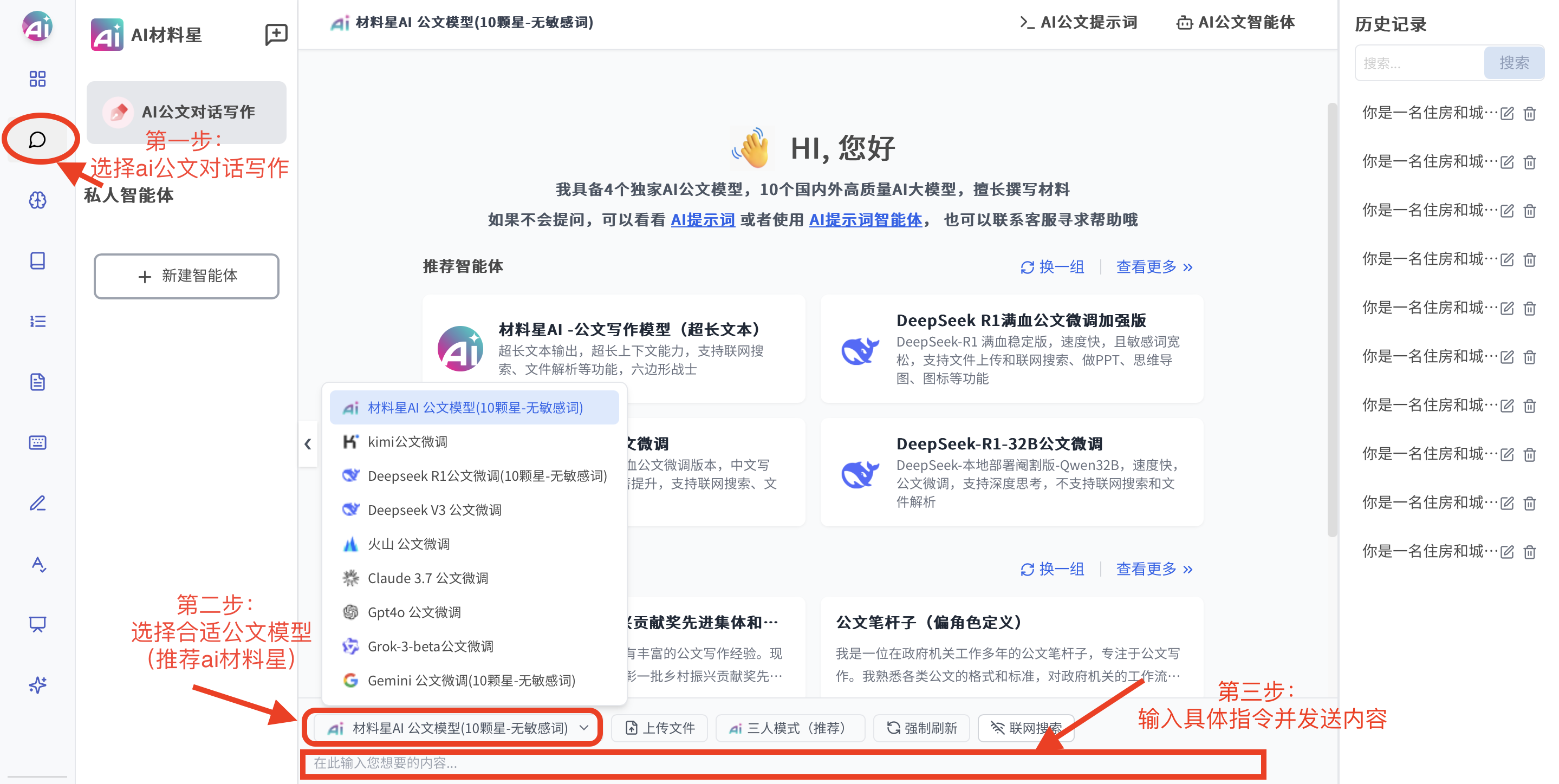Screen dimensions: 1559x784
Task: Delete the first history record
Action: pos(1529,114)
